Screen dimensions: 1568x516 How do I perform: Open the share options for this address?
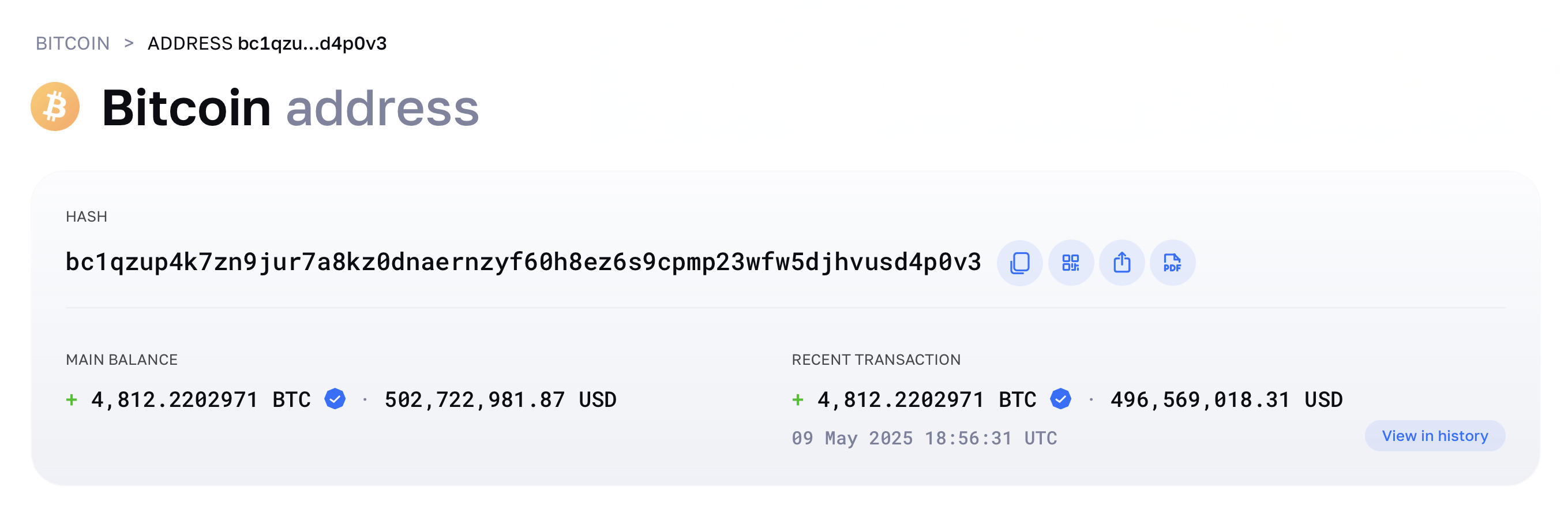[x=1122, y=263]
